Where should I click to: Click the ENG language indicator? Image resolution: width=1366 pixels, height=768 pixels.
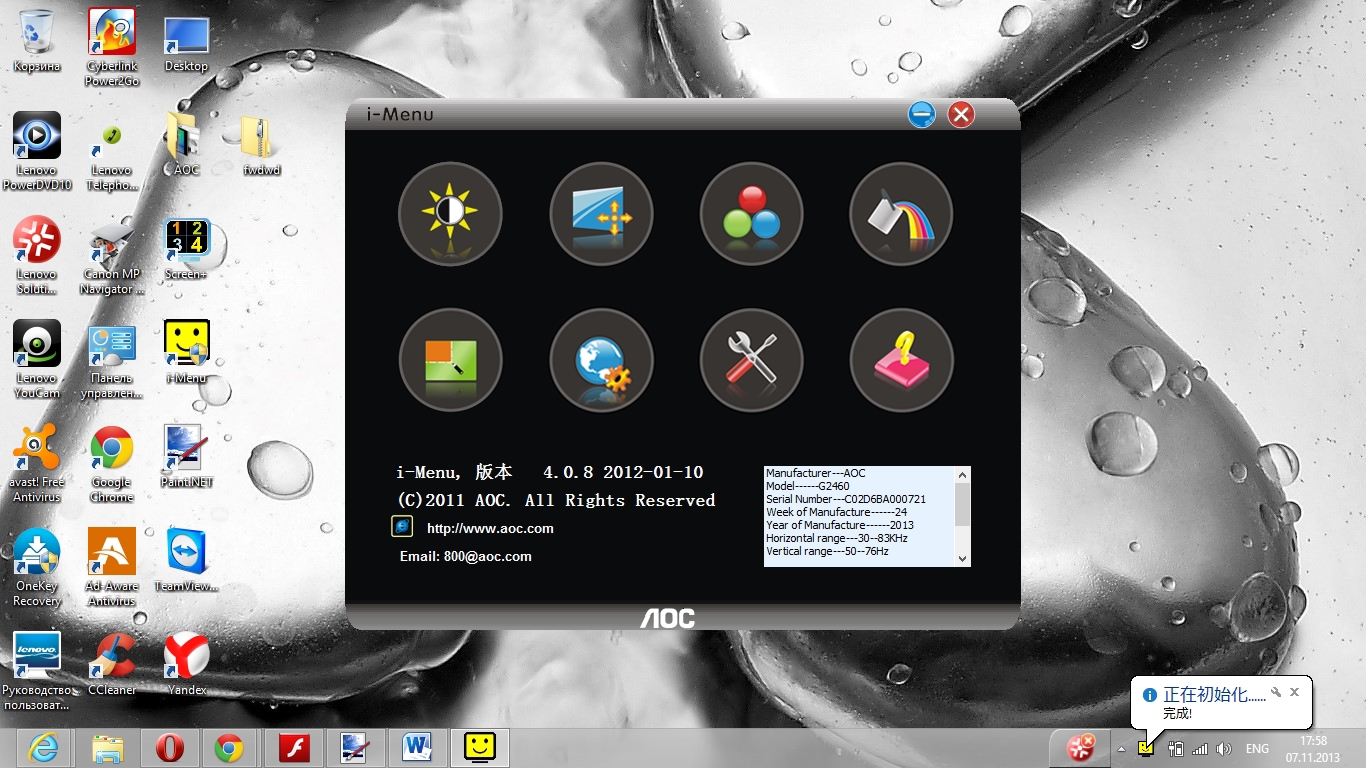[1257, 749]
